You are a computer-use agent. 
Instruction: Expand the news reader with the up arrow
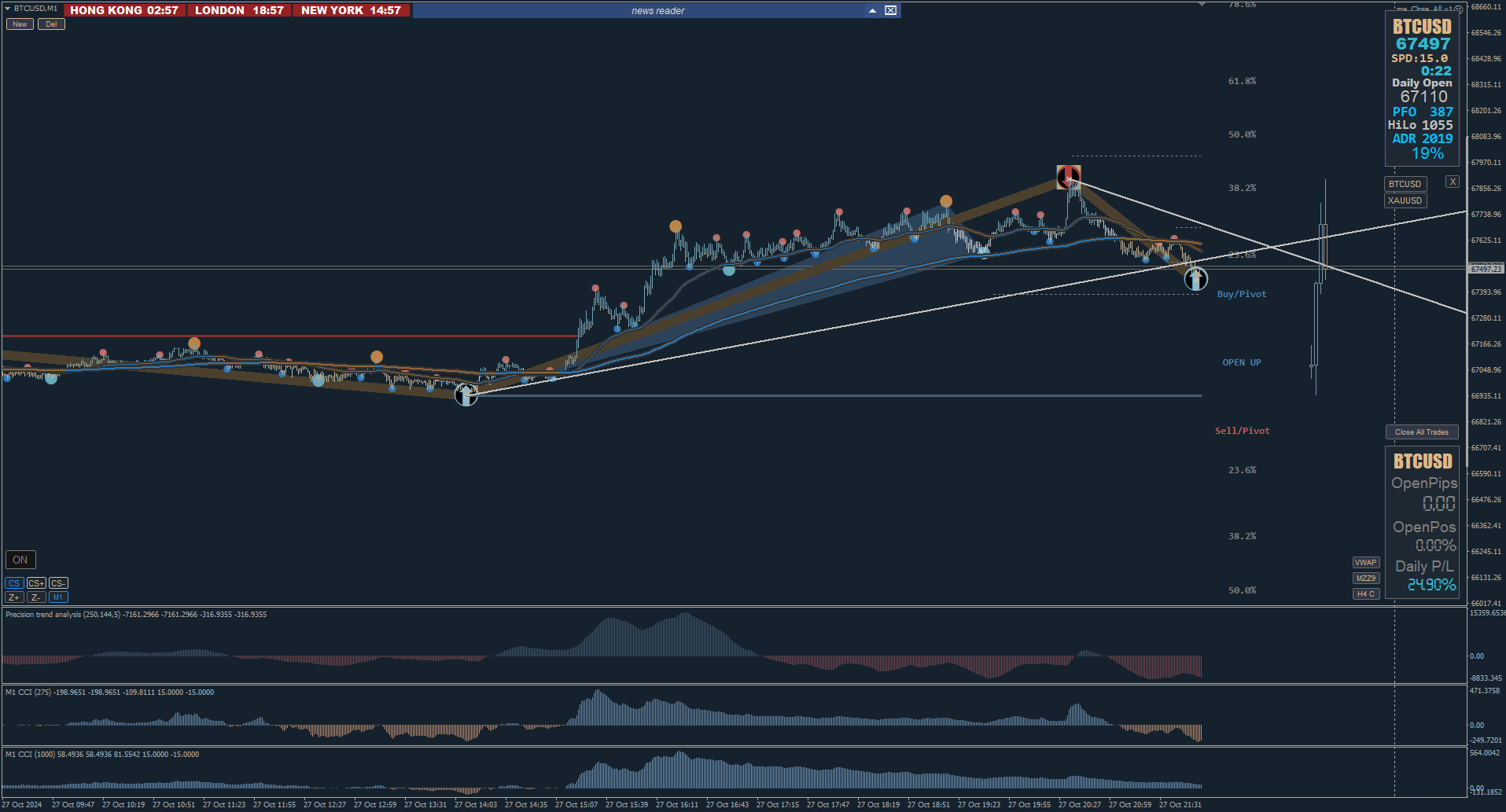click(x=872, y=10)
